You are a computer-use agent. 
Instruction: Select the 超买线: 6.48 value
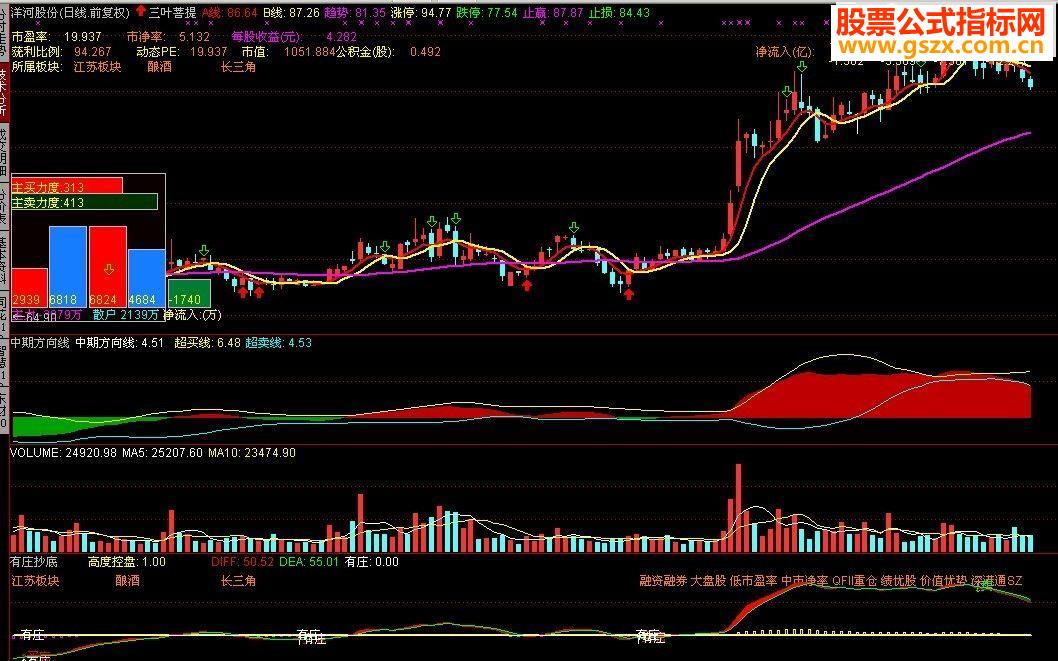click(207, 343)
